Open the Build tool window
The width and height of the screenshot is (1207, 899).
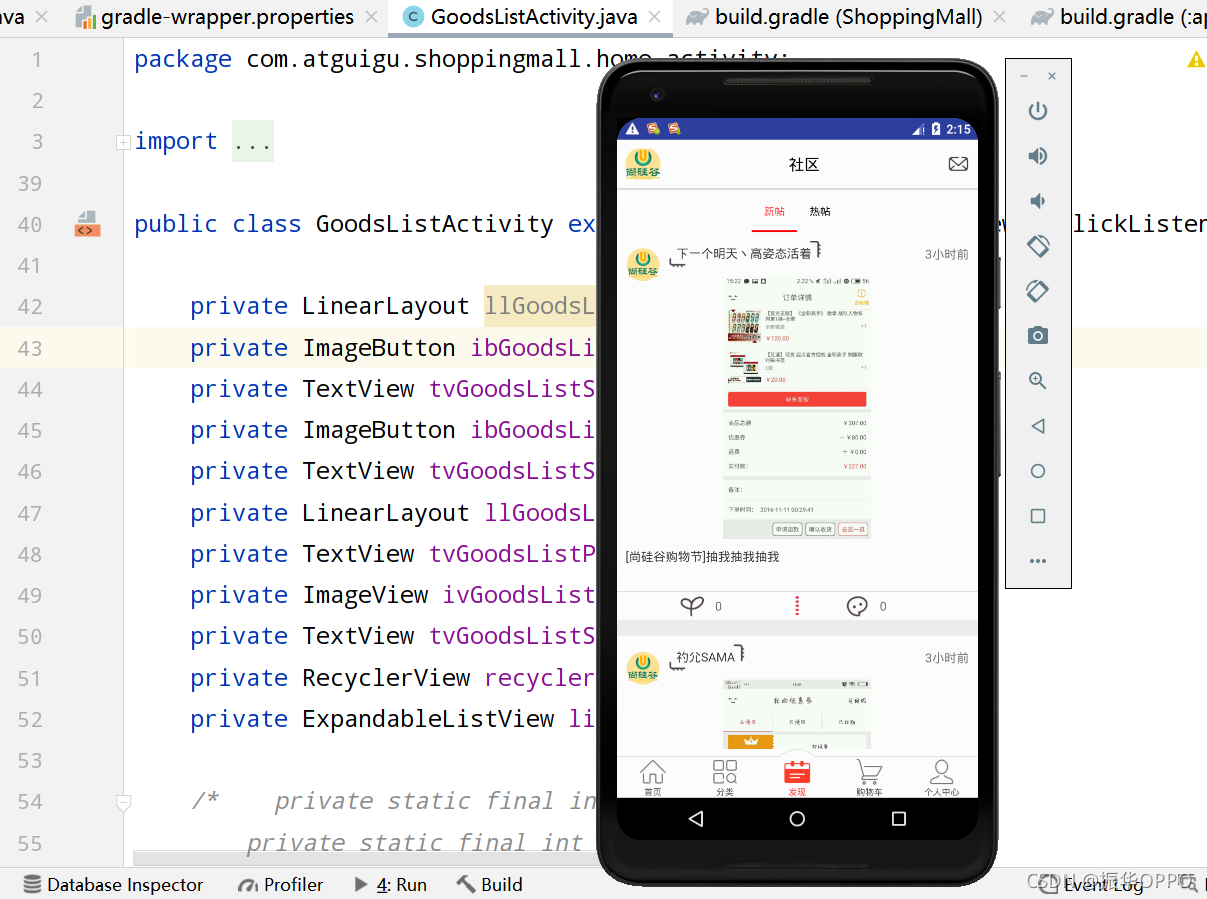tap(489, 884)
